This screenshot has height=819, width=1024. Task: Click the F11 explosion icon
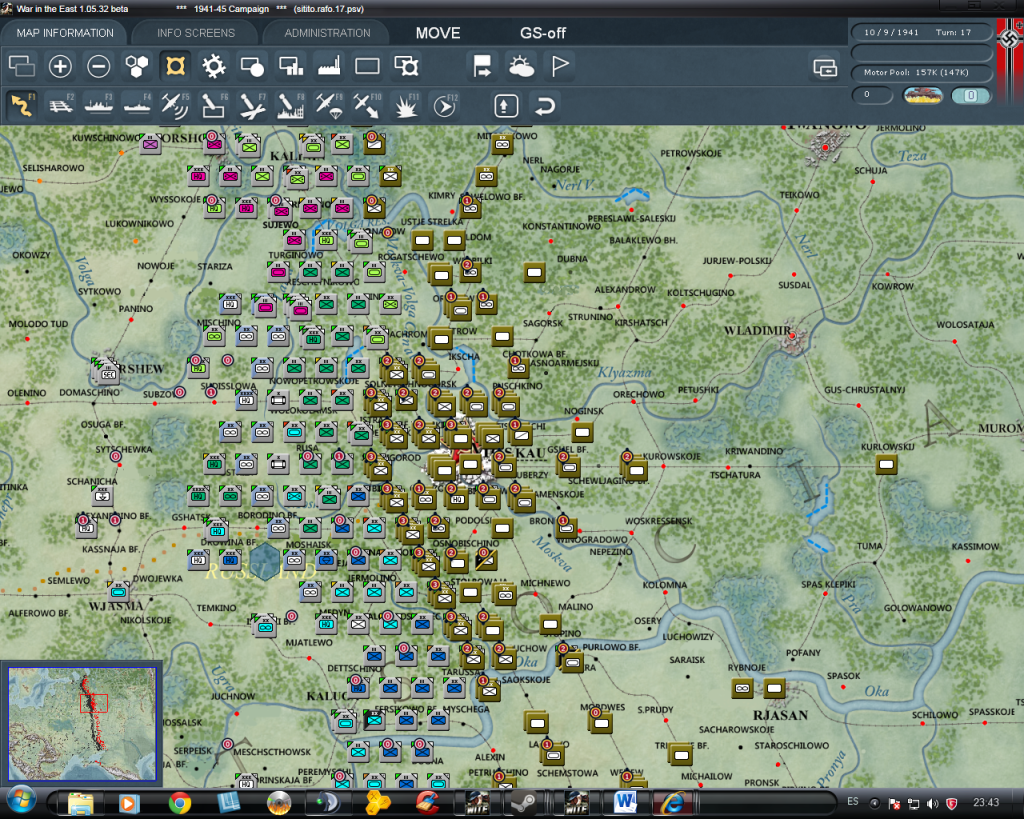click(x=406, y=106)
